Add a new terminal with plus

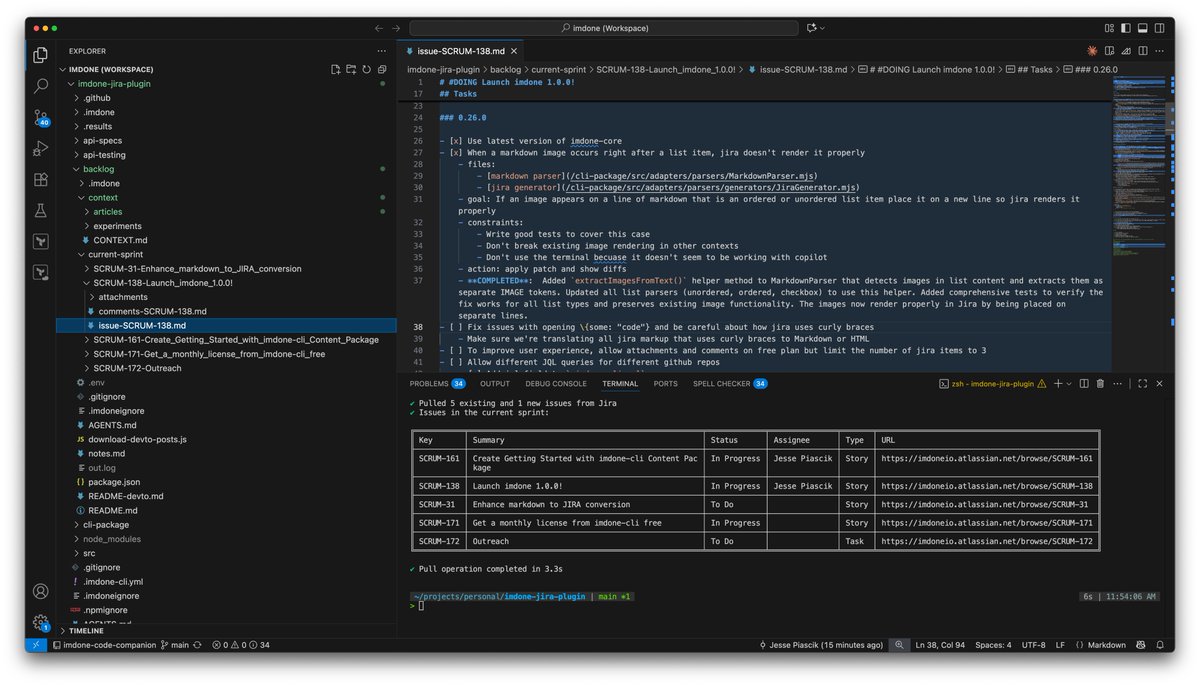(1056, 383)
